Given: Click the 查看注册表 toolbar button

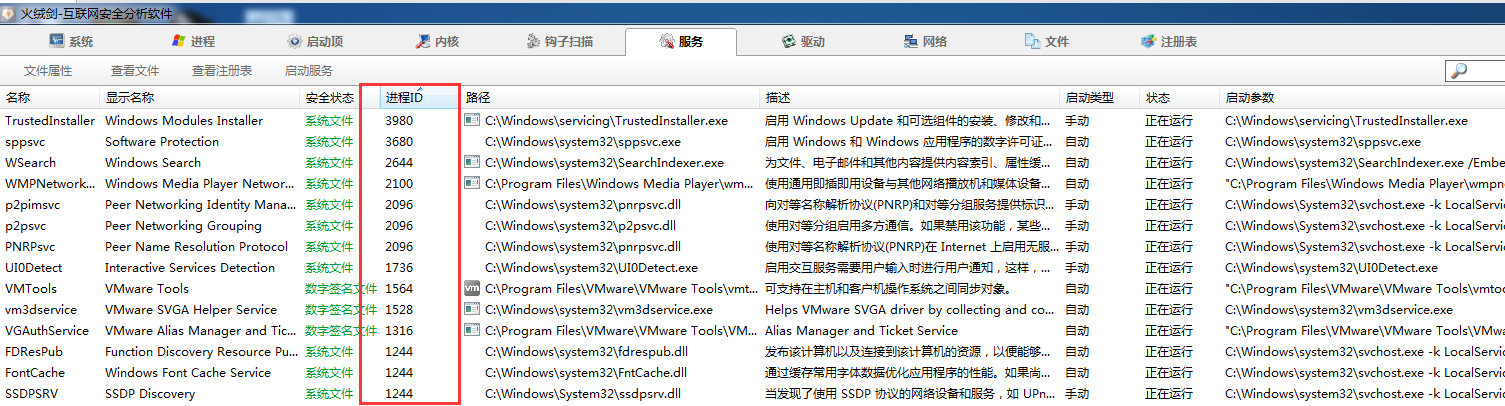Looking at the screenshot, I should [x=222, y=71].
